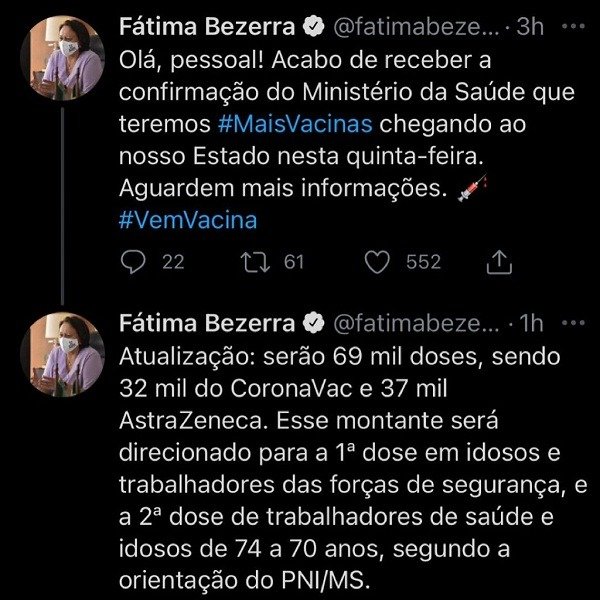Click the verified badge on first tweet
Screen dimensions: 600x600
coord(314,27)
